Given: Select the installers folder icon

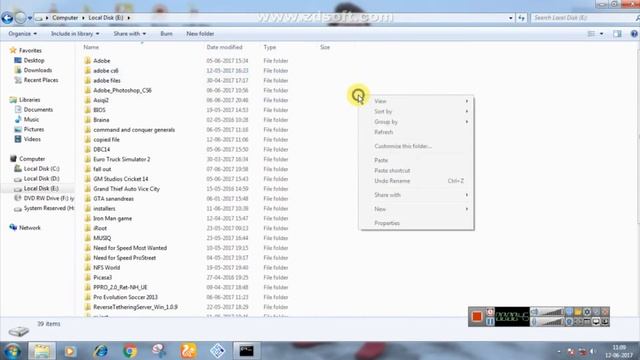Looking at the screenshot, I should (87, 209).
